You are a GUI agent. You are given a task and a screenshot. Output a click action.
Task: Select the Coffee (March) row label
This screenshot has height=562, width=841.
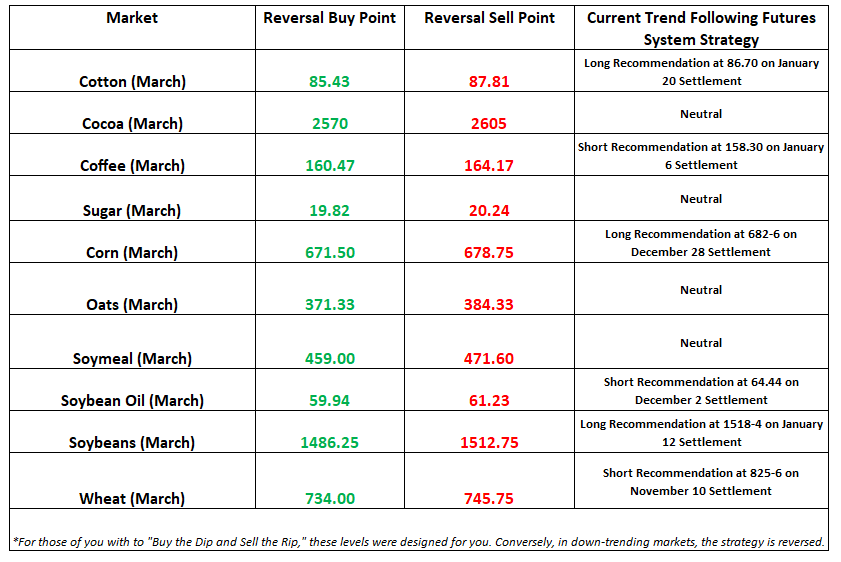click(132, 166)
